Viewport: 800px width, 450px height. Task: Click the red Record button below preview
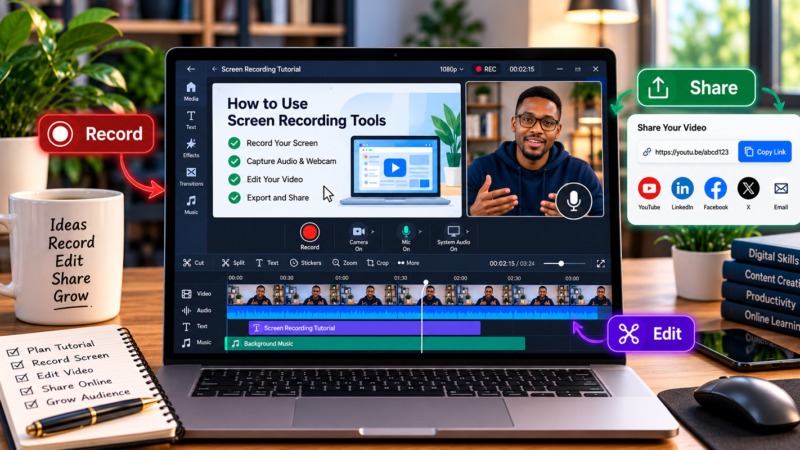coord(309,233)
